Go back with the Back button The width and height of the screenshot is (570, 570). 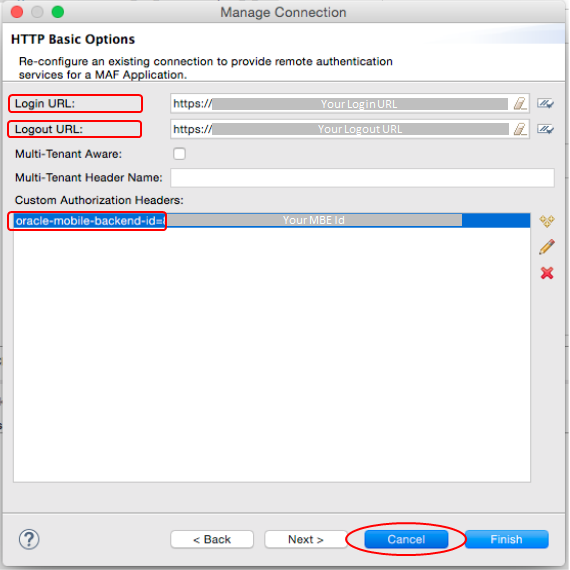pyautogui.click(x=212, y=539)
